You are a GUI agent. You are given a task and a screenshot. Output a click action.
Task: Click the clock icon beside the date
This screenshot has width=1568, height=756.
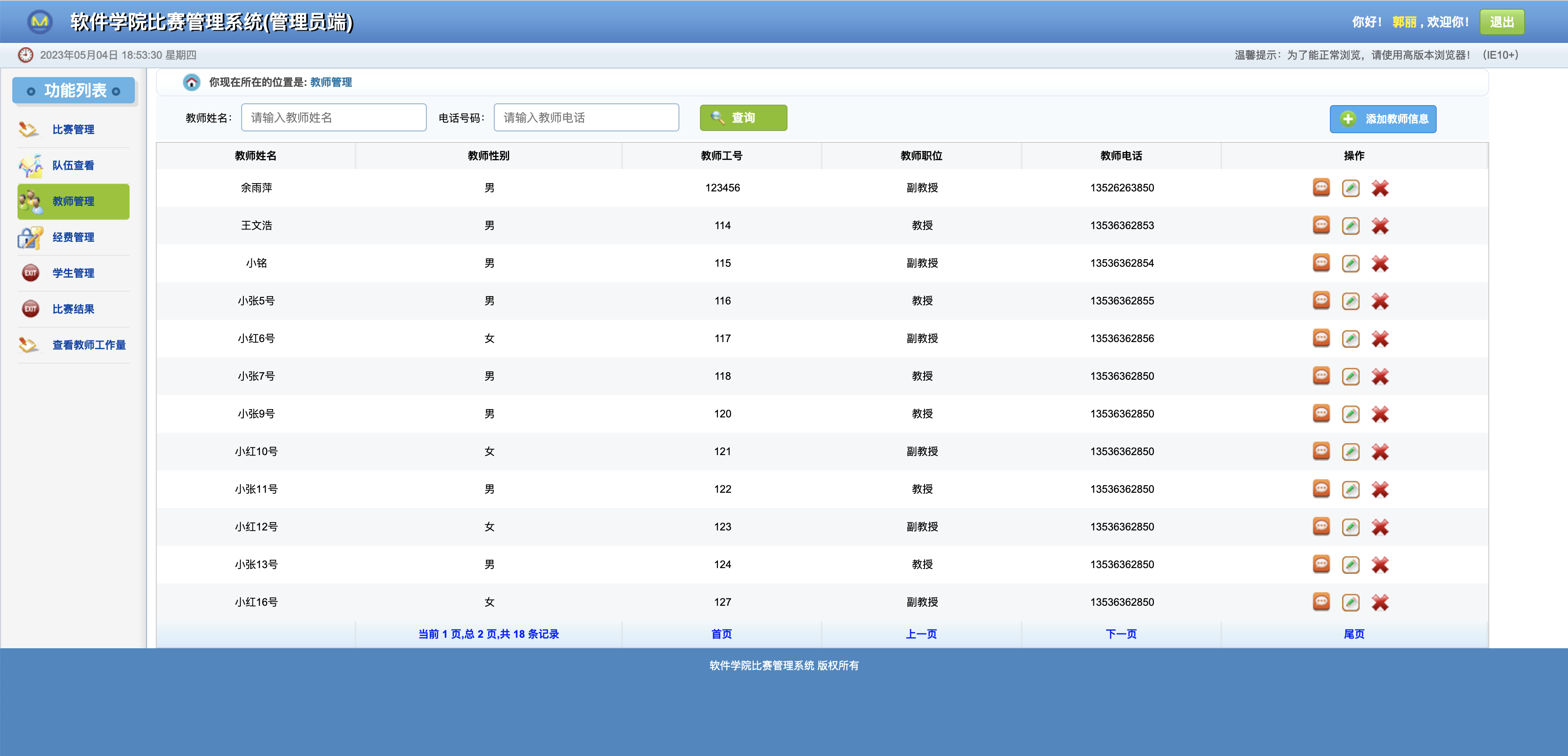pos(25,55)
